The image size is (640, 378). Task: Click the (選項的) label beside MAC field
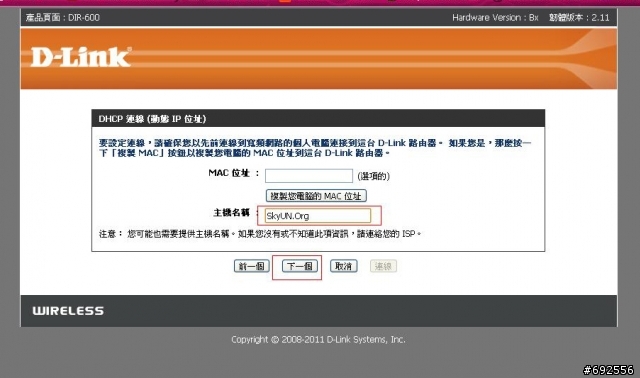(x=373, y=176)
